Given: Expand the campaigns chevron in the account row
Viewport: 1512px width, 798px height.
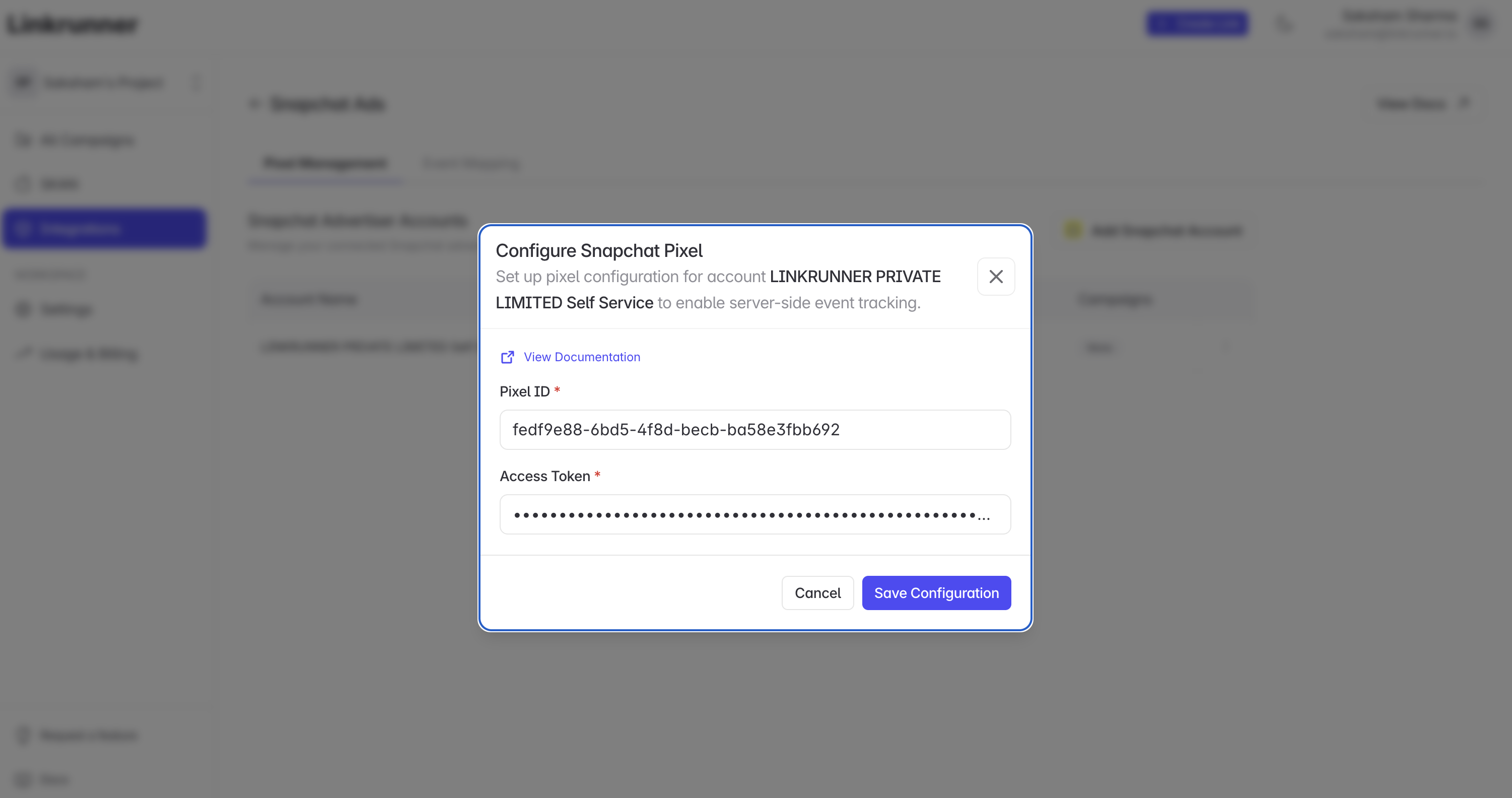Looking at the screenshot, I should 1226,347.
